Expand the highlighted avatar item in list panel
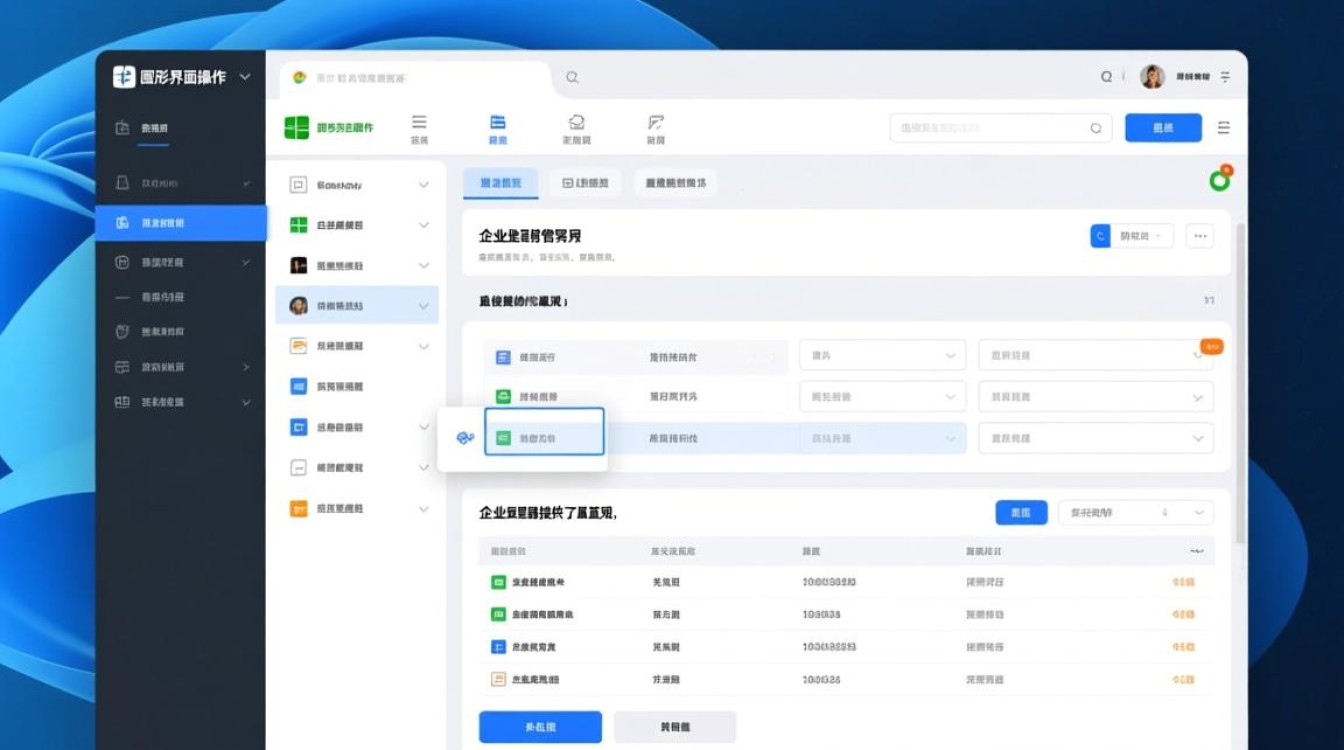 423,306
